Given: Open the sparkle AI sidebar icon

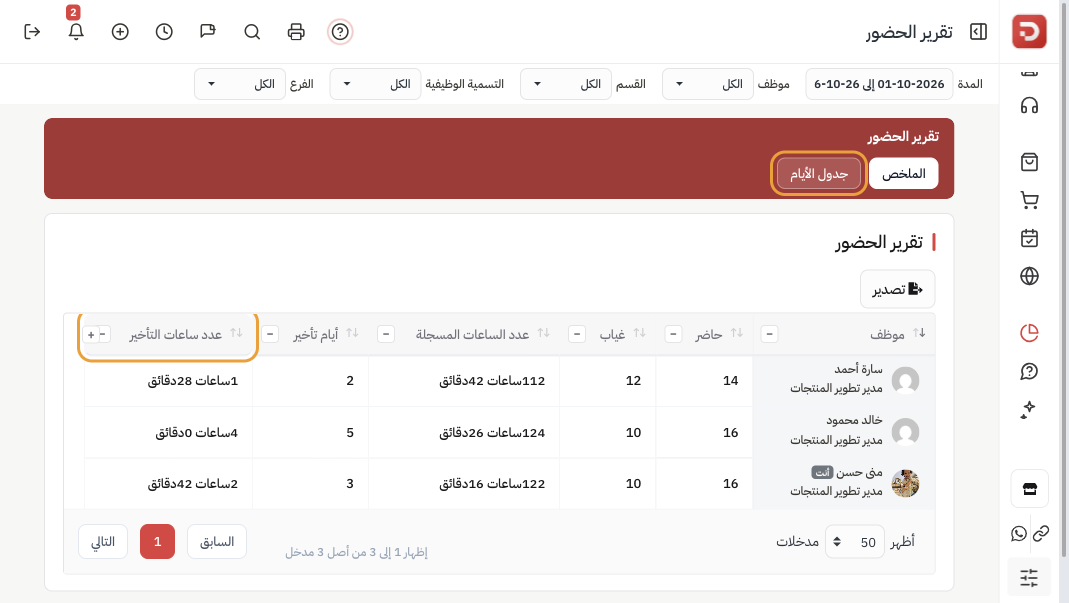Looking at the screenshot, I should [x=1029, y=409].
